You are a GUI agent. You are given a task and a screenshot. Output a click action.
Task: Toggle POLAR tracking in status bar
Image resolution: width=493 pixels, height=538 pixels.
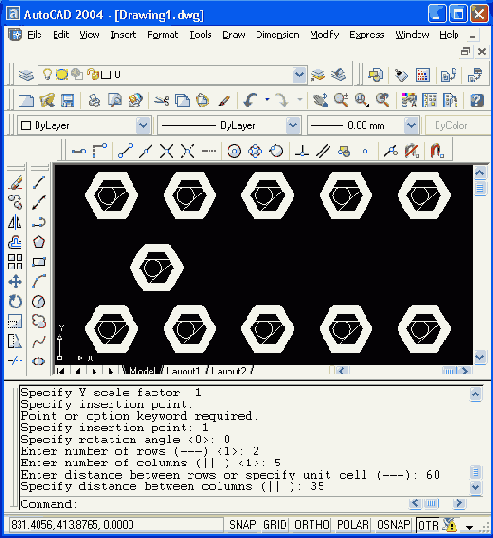tap(353, 525)
